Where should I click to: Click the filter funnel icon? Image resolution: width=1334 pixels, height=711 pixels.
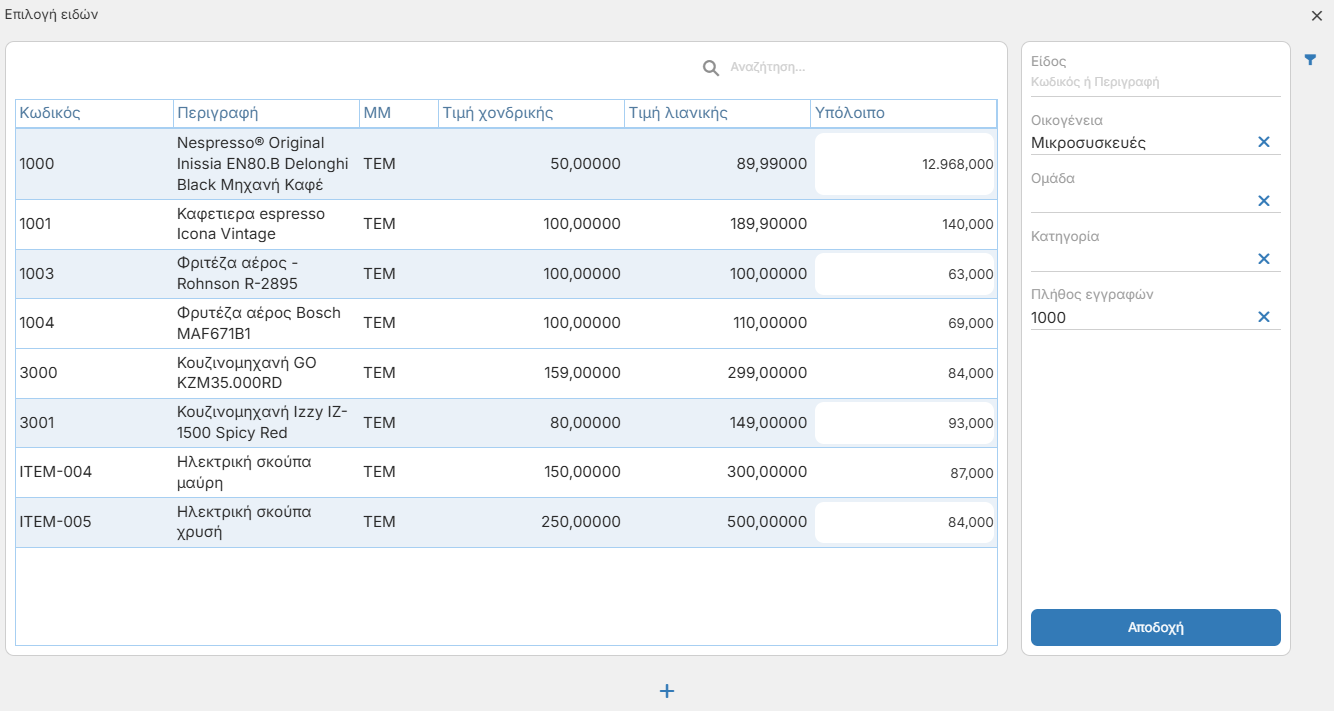coord(1310,60)
